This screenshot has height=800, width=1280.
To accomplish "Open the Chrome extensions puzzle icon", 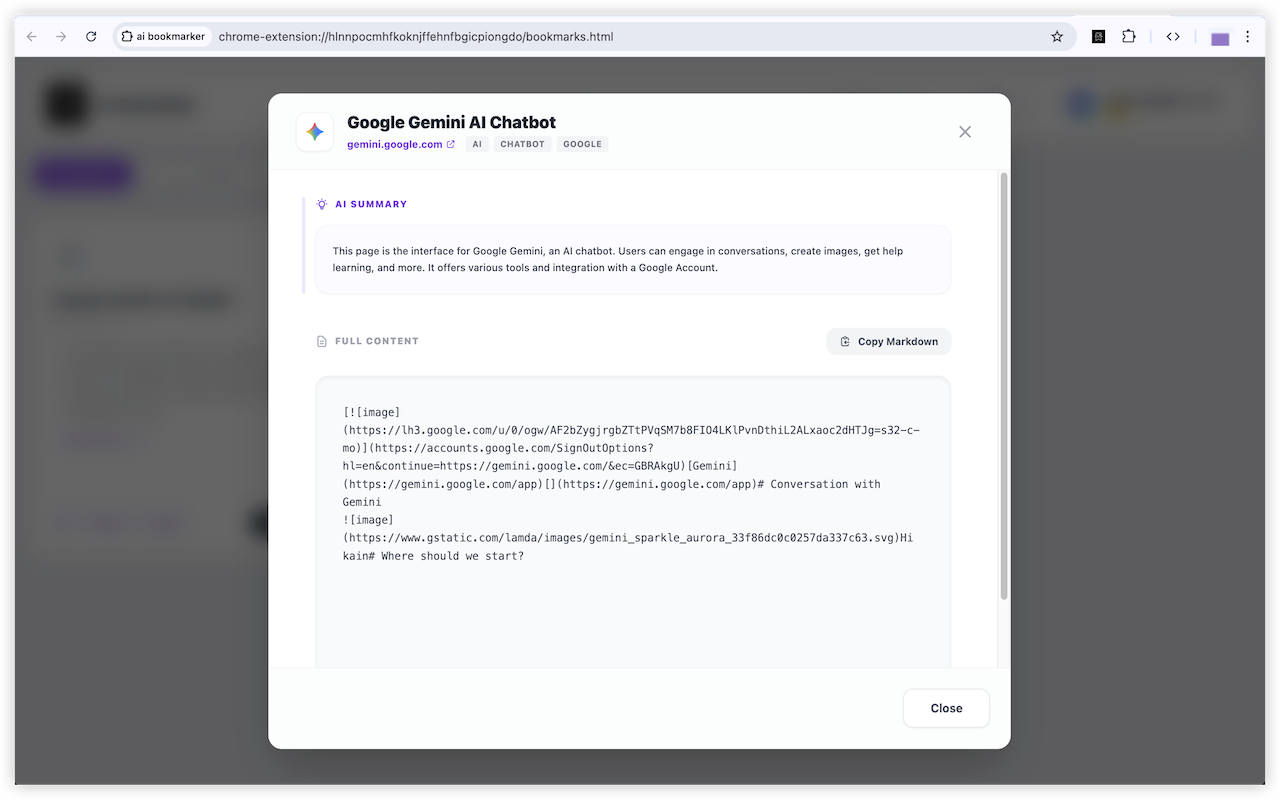I will coord(1128,36).
